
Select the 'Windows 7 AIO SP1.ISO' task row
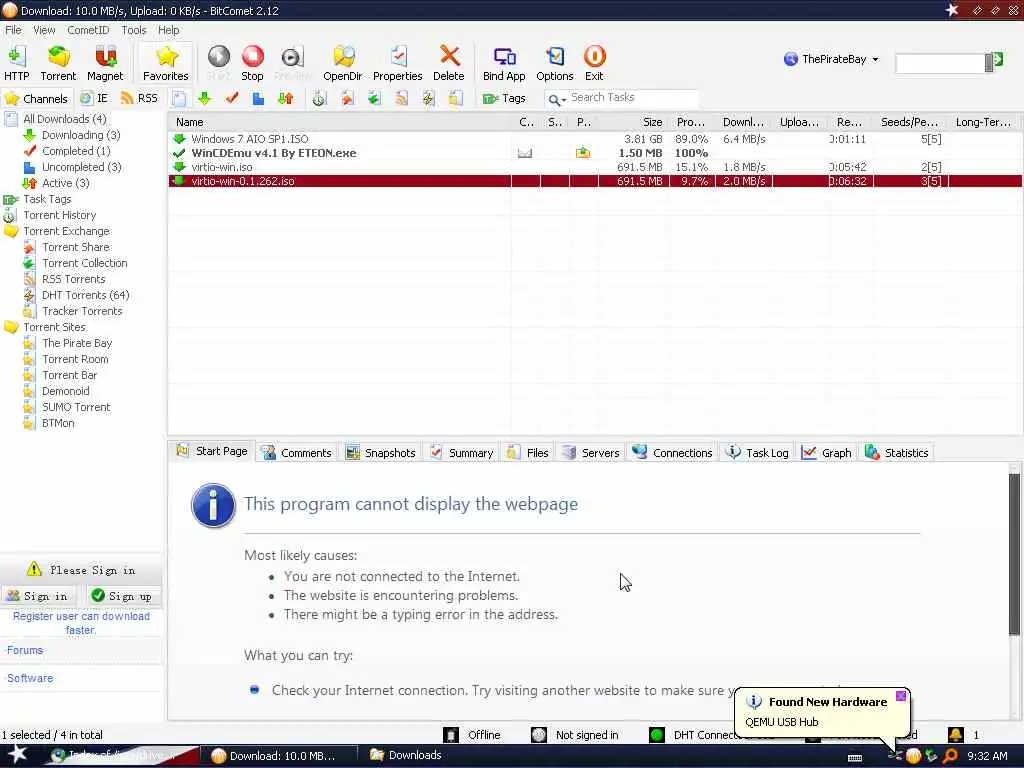594,139
